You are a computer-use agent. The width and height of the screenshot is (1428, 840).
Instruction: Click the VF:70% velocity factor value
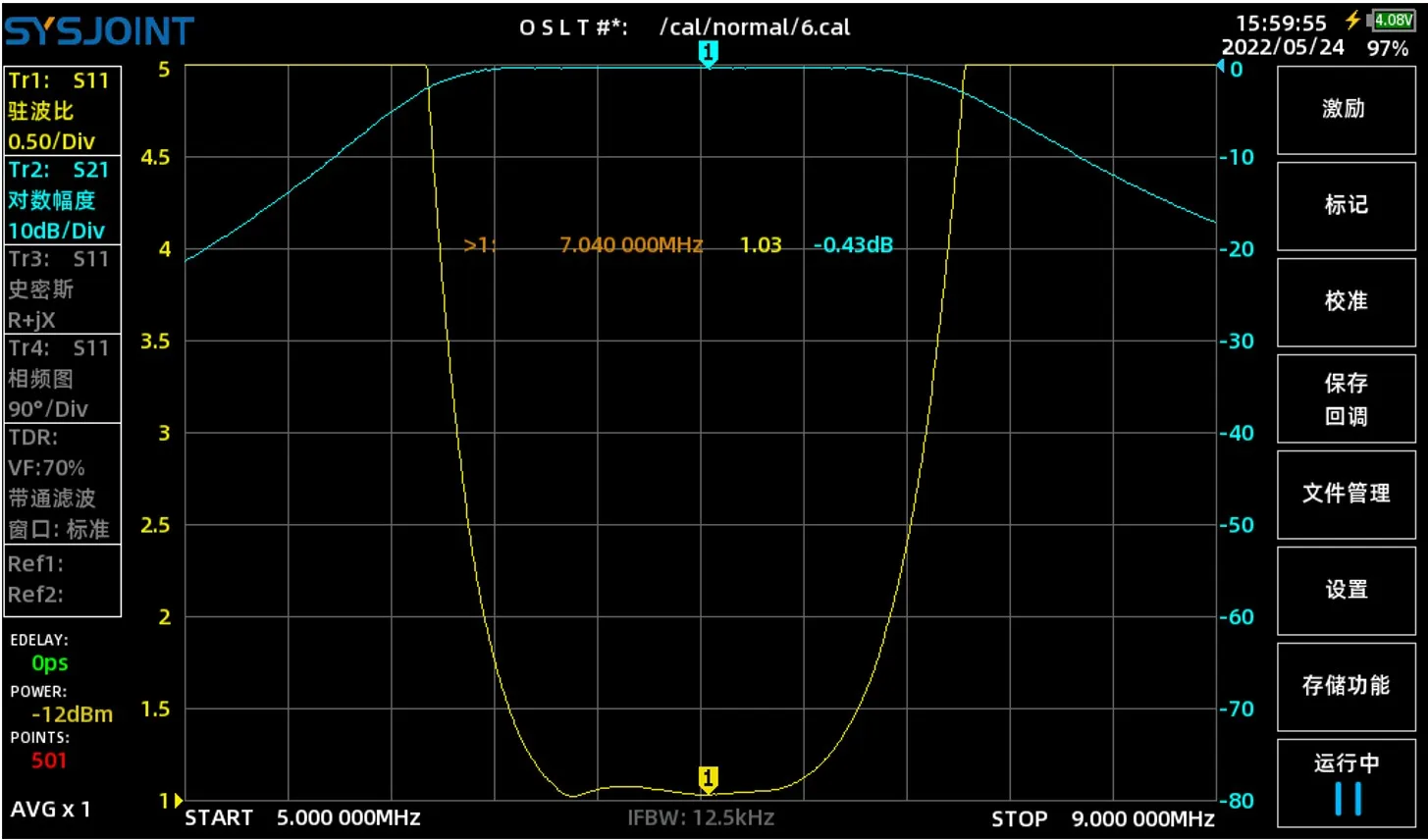point(46,468)
